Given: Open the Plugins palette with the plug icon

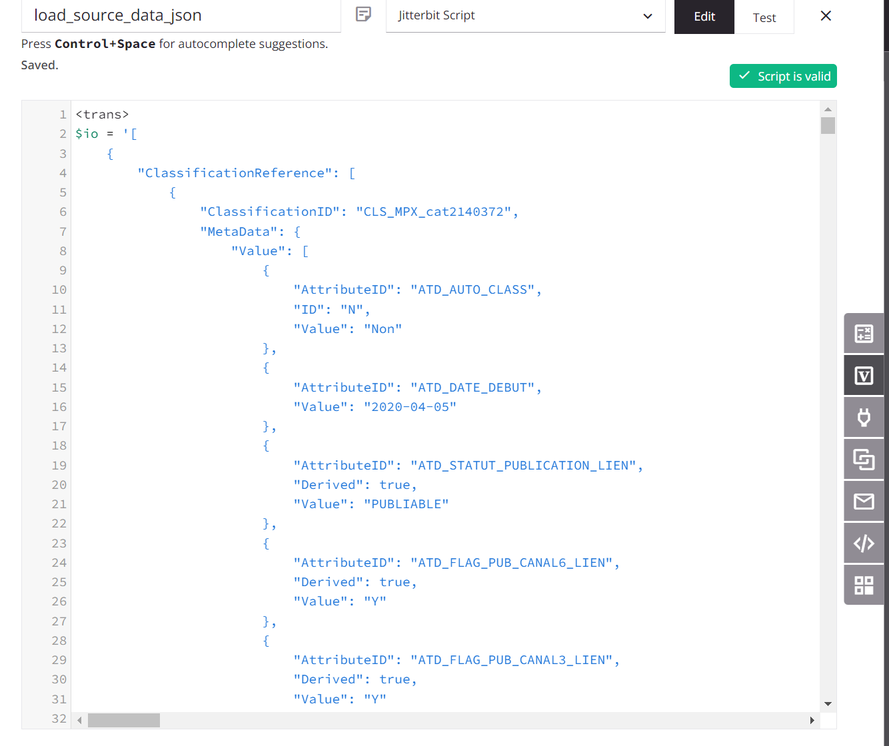Looking at the screenshot, I should click(863, 417).
